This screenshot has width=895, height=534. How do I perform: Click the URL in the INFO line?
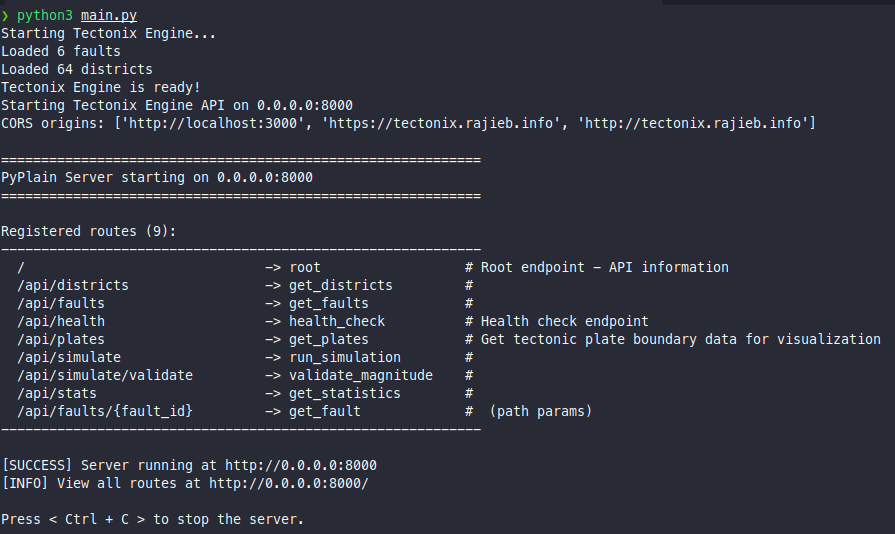pos(289,483)
